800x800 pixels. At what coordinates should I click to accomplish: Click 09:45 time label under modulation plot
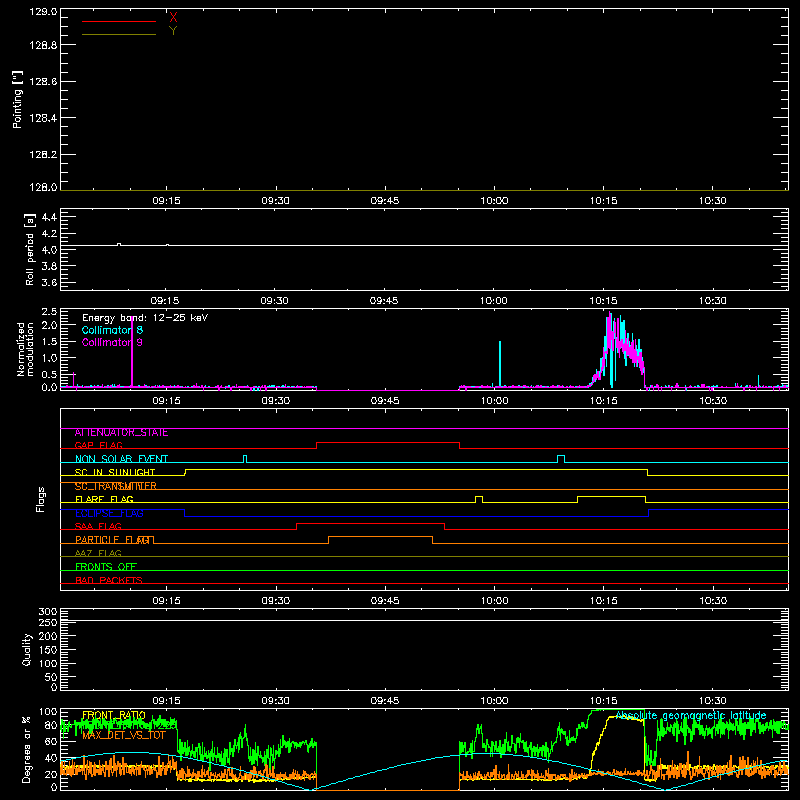[385, 401]
